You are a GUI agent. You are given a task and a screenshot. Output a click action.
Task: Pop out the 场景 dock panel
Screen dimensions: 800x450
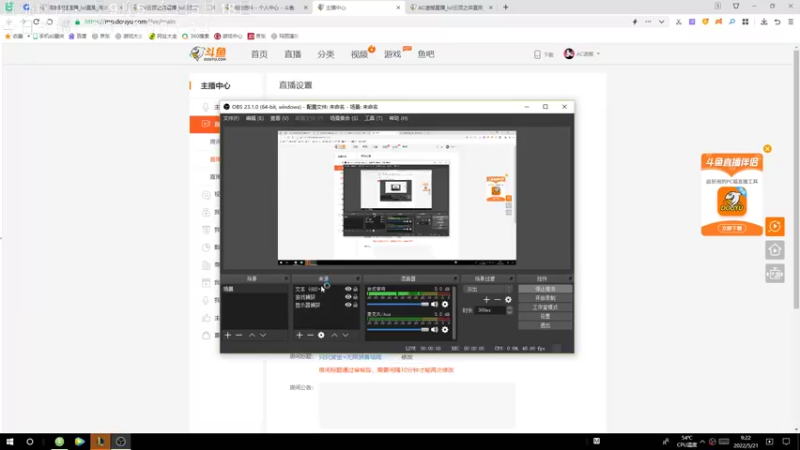coord(286,279)
